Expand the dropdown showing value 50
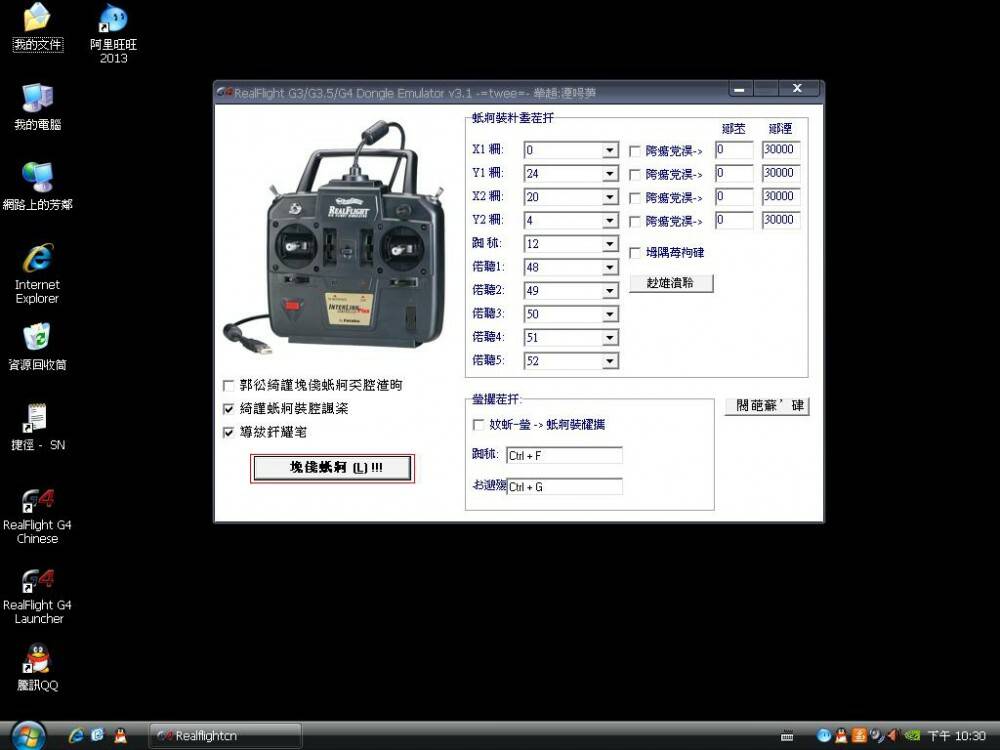 click(610, 314)
